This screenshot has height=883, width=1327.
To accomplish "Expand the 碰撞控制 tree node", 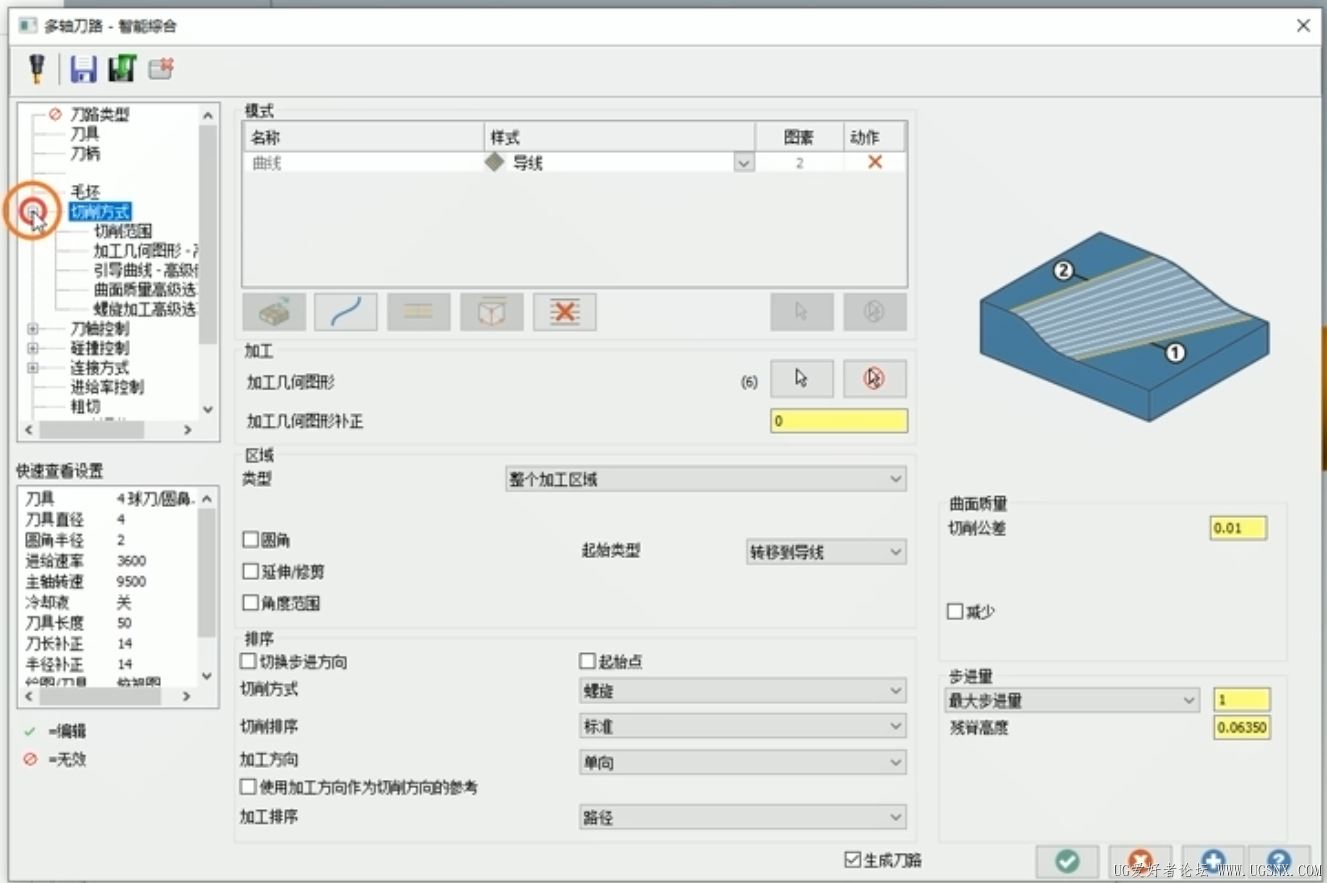I will tap(33, 348).
